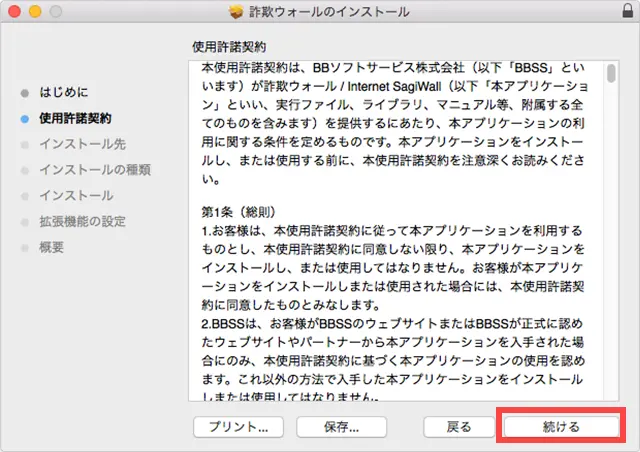Click the license line starting 2.BBSSは
The width and height of the screenshot is (640, 452).
[x=392, y=324]
